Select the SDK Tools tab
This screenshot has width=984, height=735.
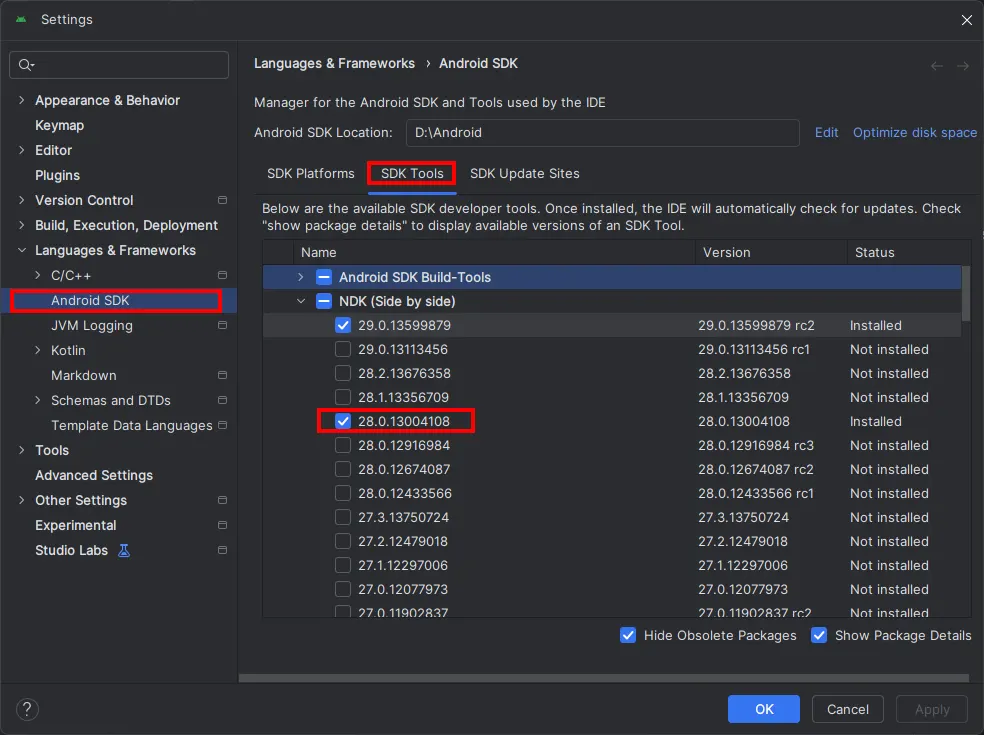412,173
